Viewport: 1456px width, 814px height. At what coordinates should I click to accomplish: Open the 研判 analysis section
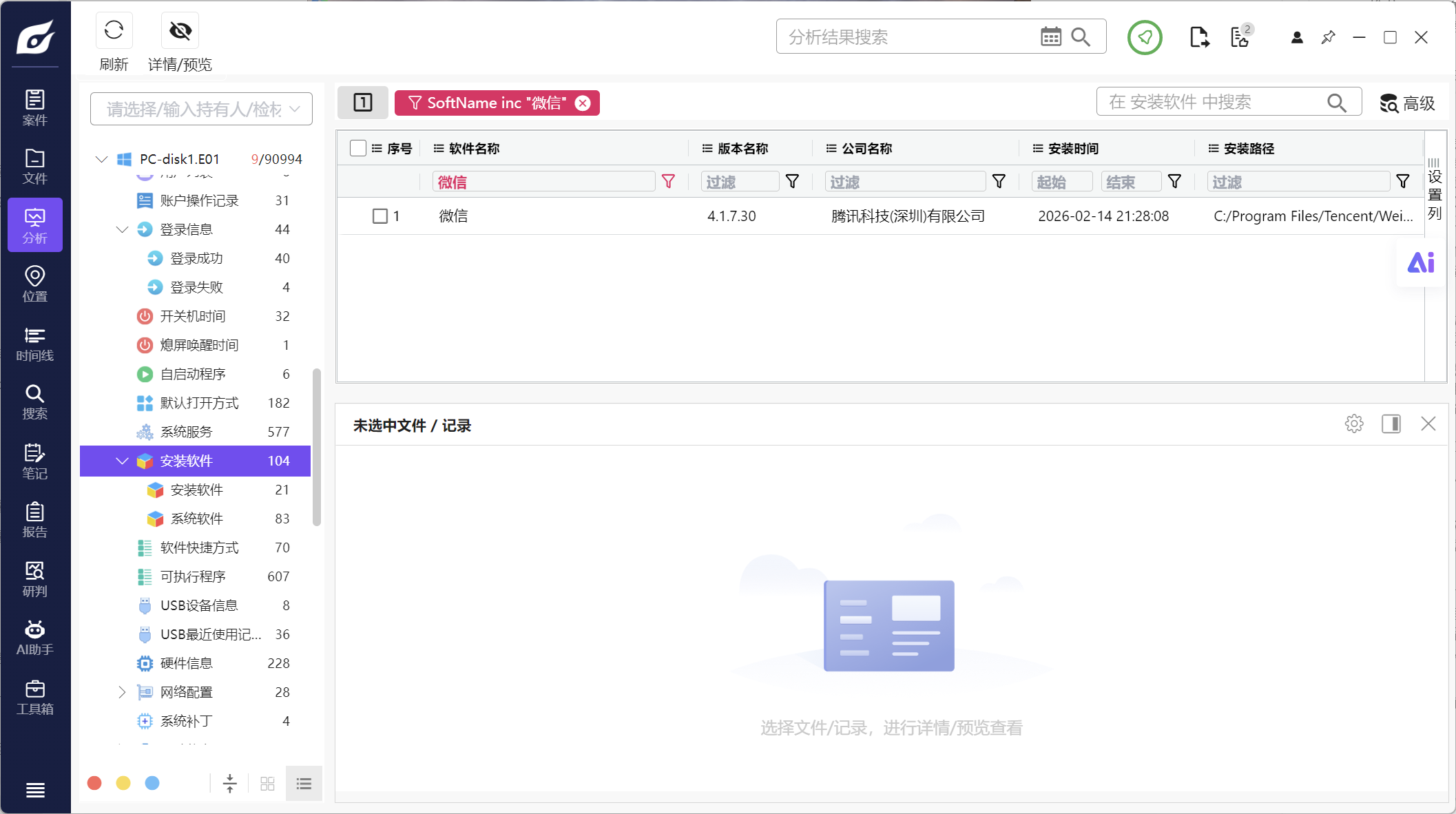click(x=35, y=579)
